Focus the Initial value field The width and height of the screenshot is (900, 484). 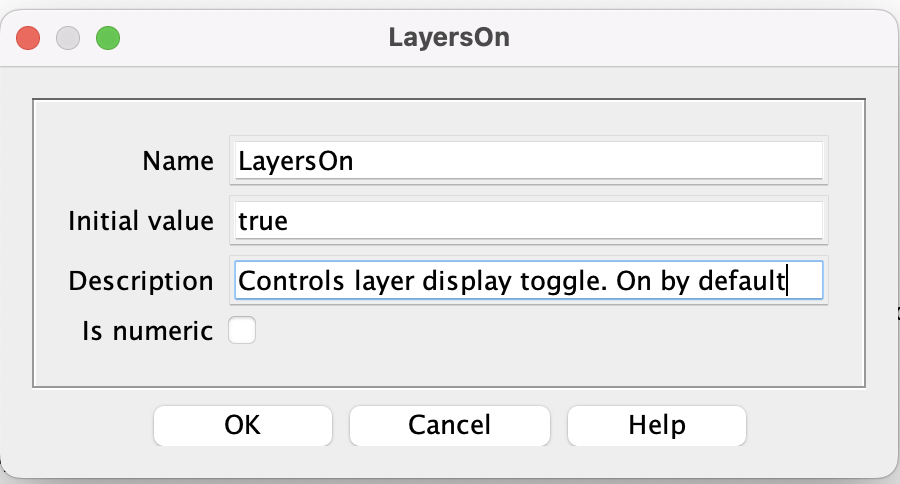529,220
